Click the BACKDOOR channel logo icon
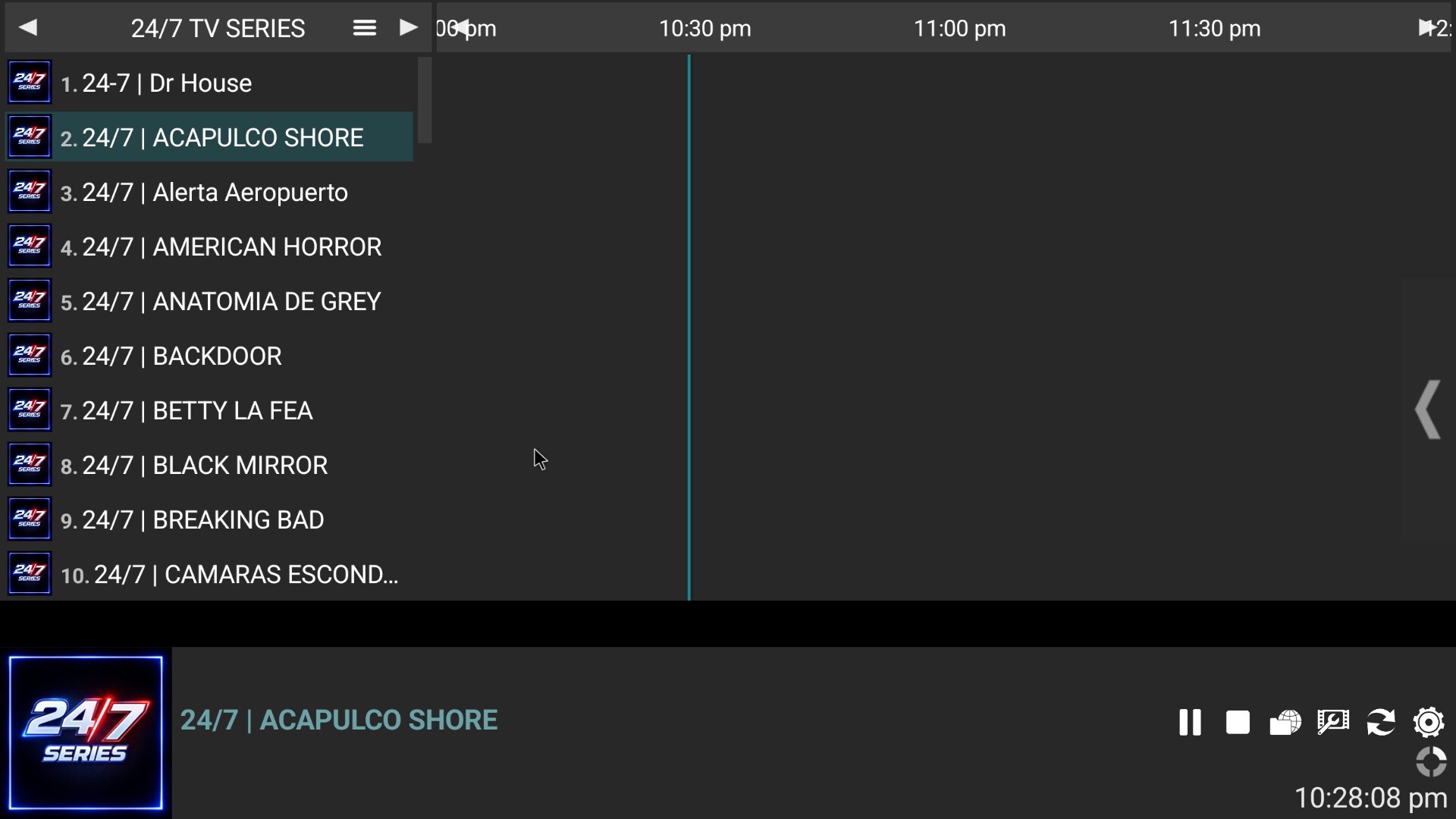1456x819 pixels. coord(30,355)
